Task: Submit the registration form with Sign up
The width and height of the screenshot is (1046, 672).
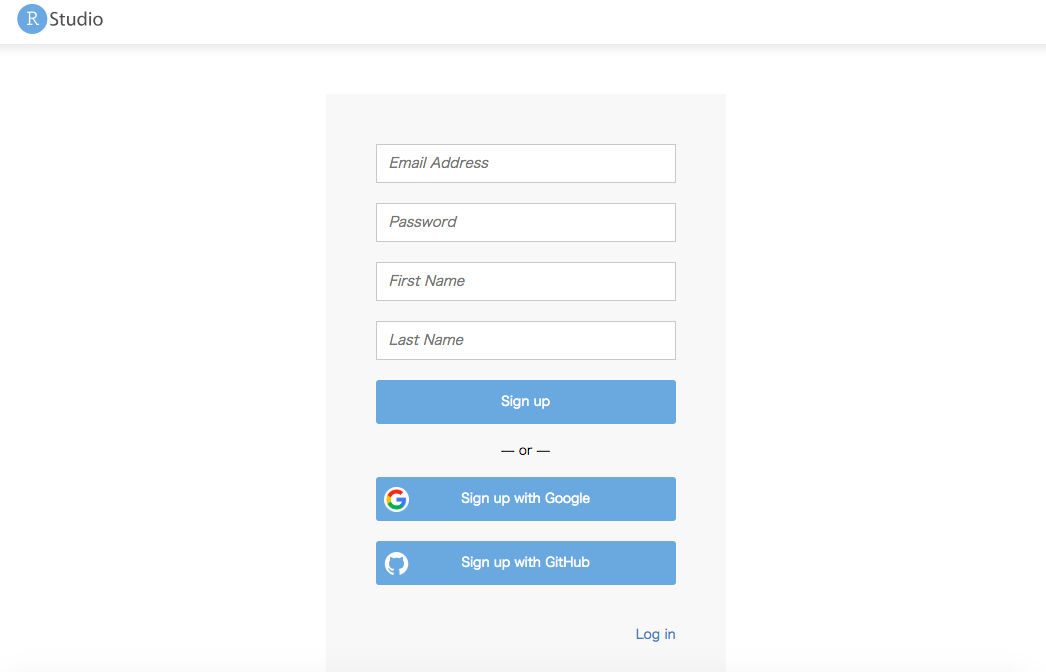Action: click(525, 402)
